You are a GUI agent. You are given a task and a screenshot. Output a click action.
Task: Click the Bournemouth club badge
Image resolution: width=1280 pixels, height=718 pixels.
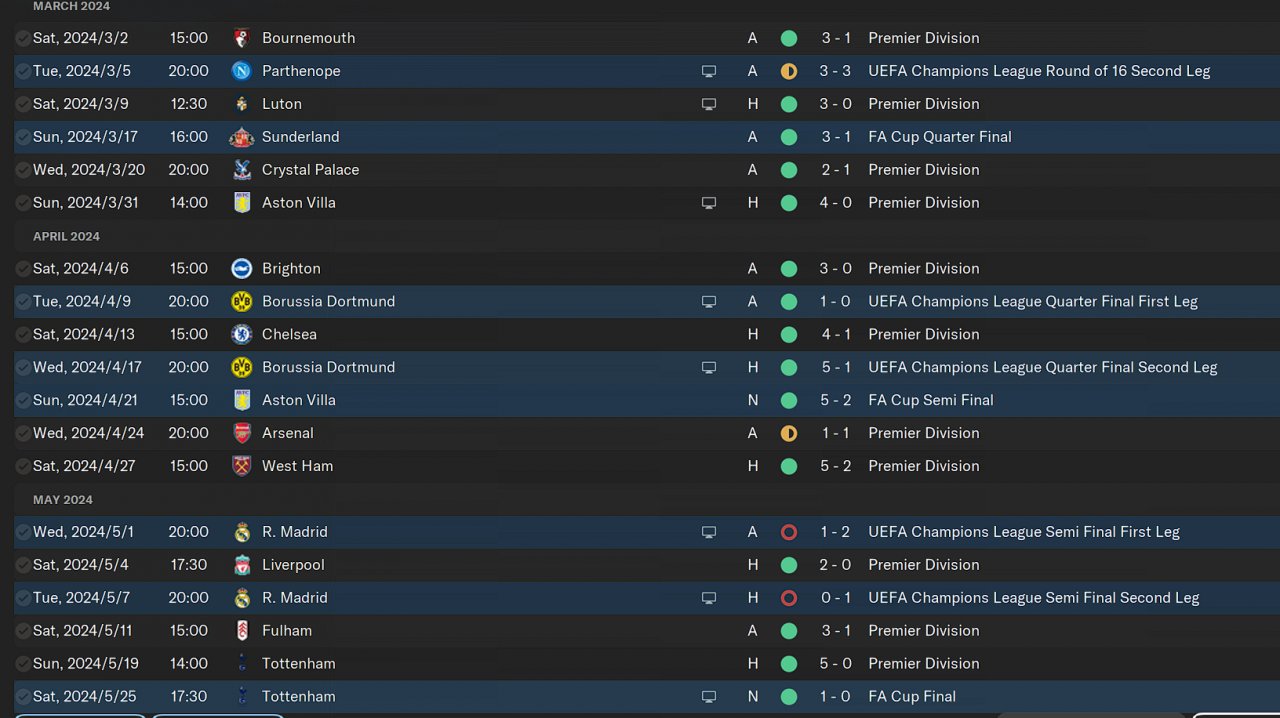point(241,38)
